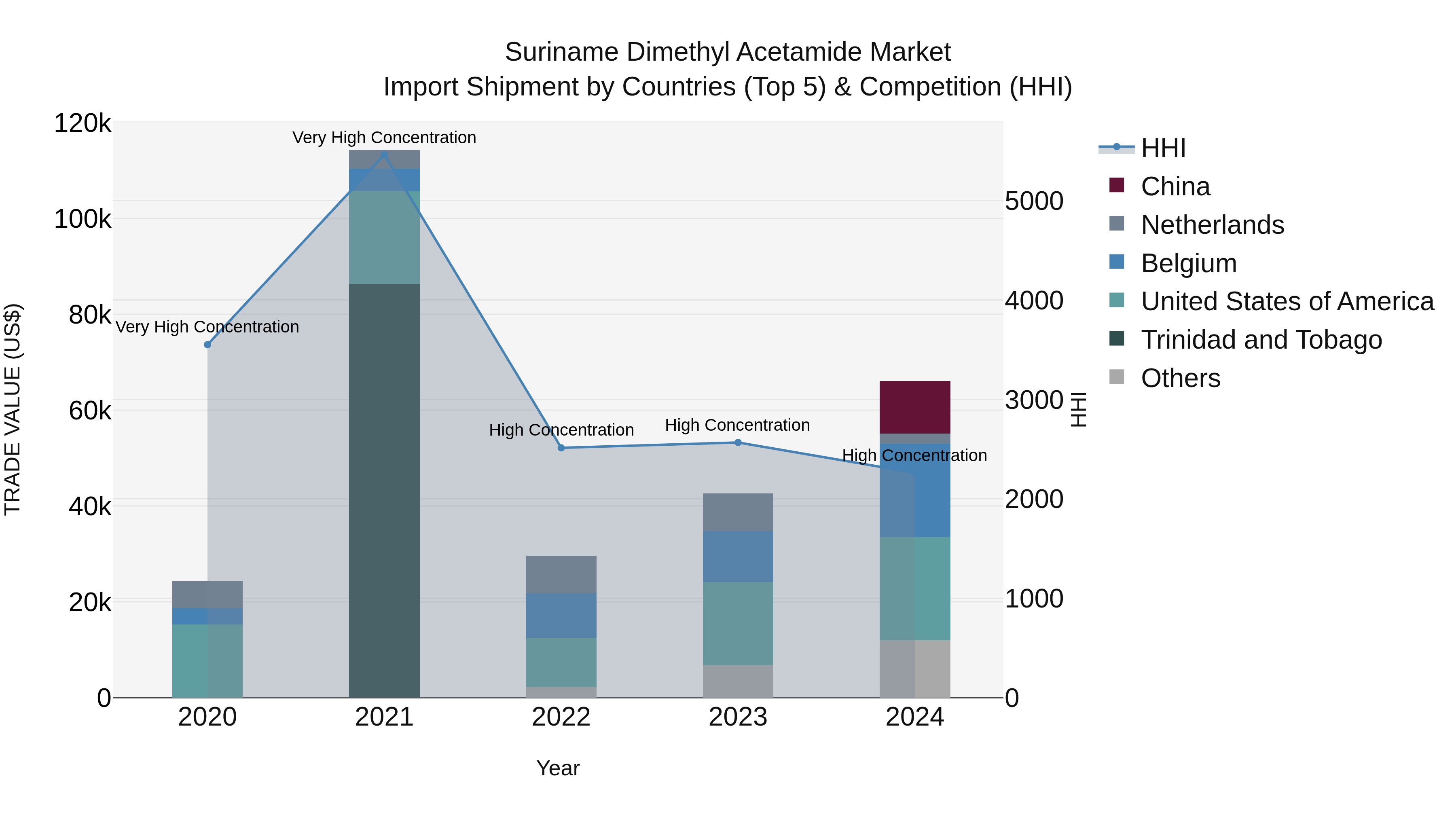The height and width of the screenshot is (819, 1456).
Task: Click the Import Shipment by Countries subtitle
Action: (728, 87)
